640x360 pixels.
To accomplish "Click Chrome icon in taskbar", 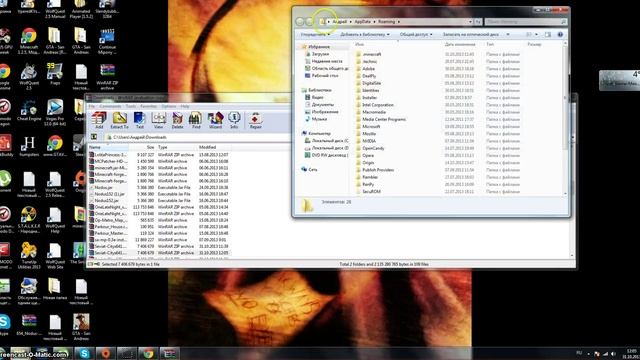I will pos(148,353).
